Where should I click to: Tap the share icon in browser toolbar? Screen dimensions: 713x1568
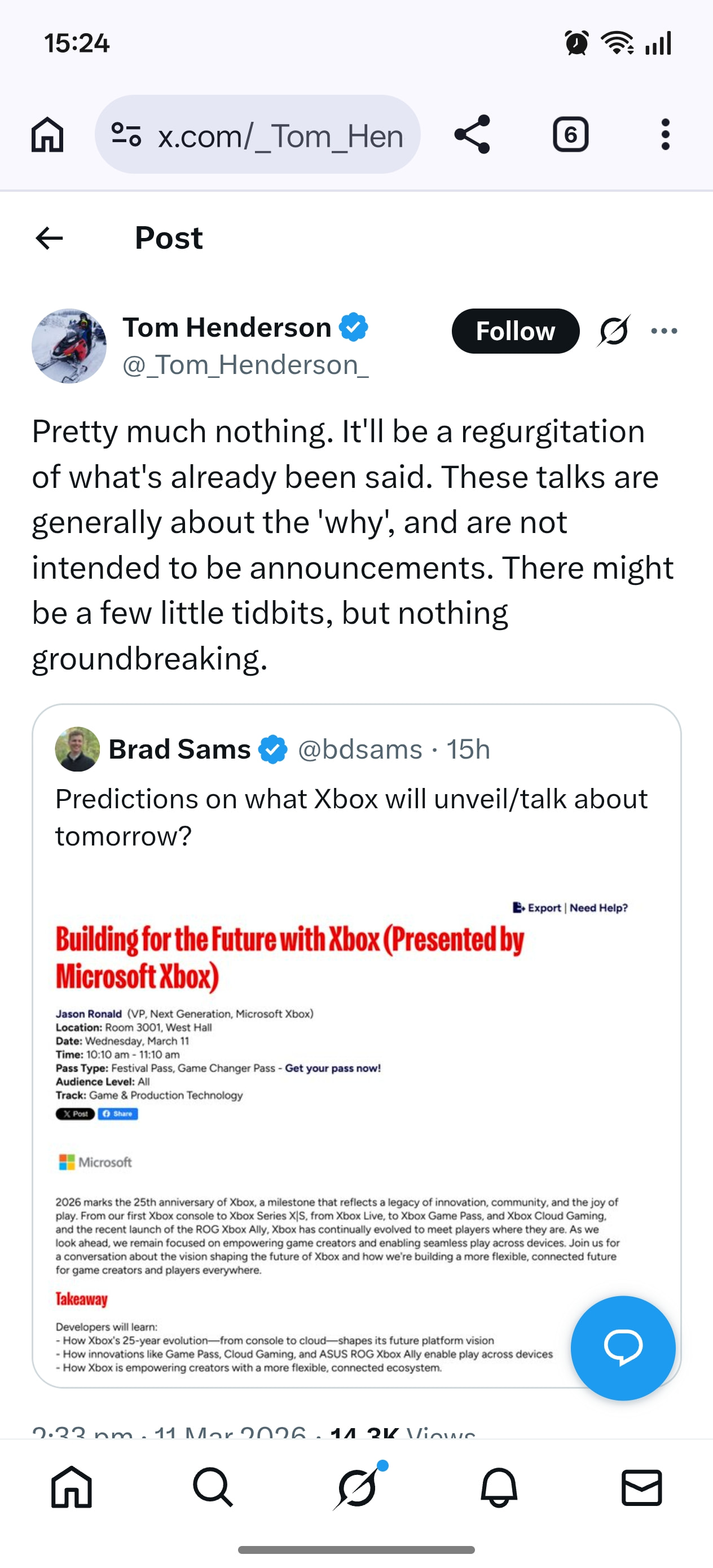point(472,135)
